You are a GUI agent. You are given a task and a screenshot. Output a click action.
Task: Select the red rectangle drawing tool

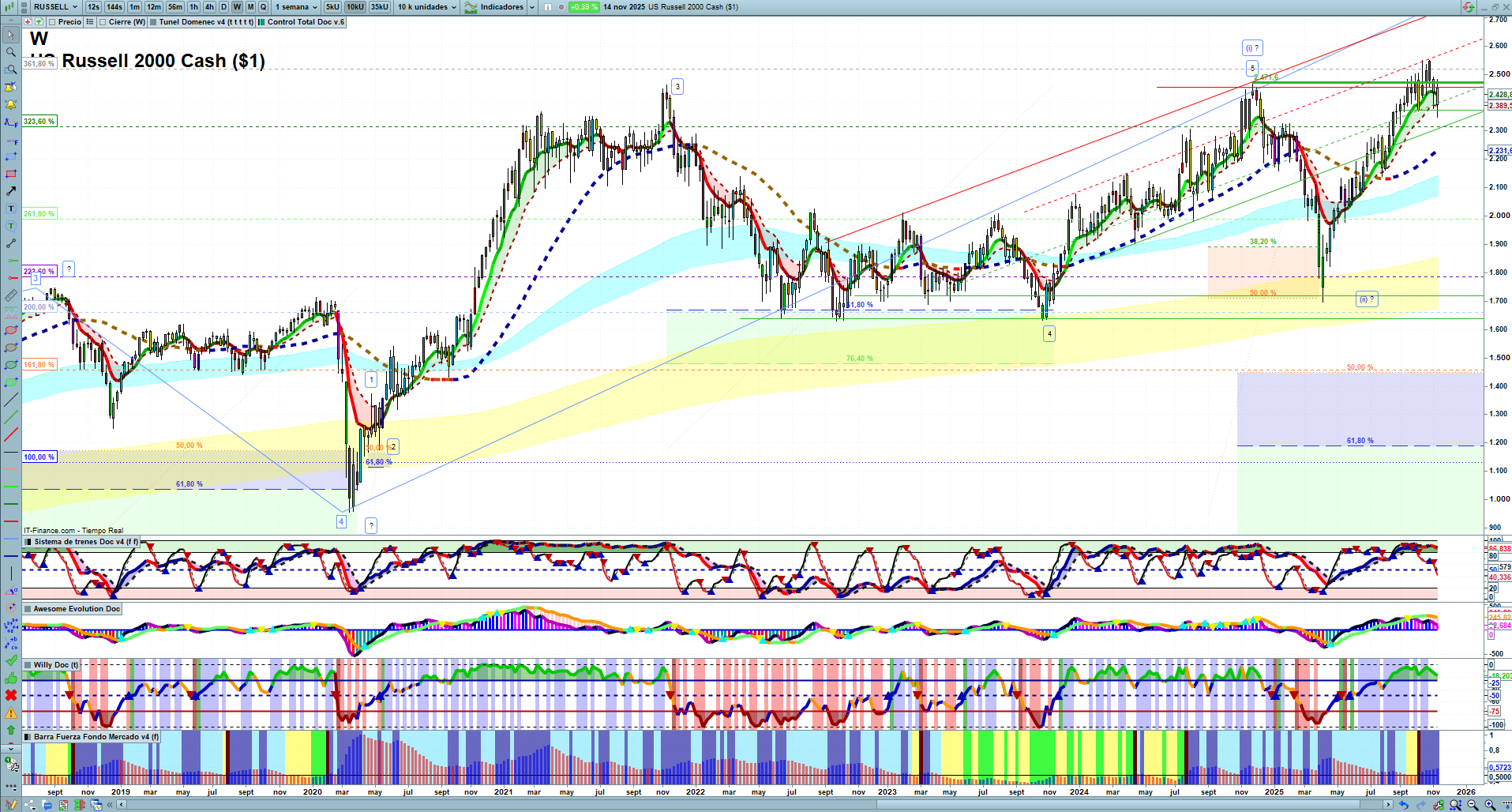tap(10, 174)
